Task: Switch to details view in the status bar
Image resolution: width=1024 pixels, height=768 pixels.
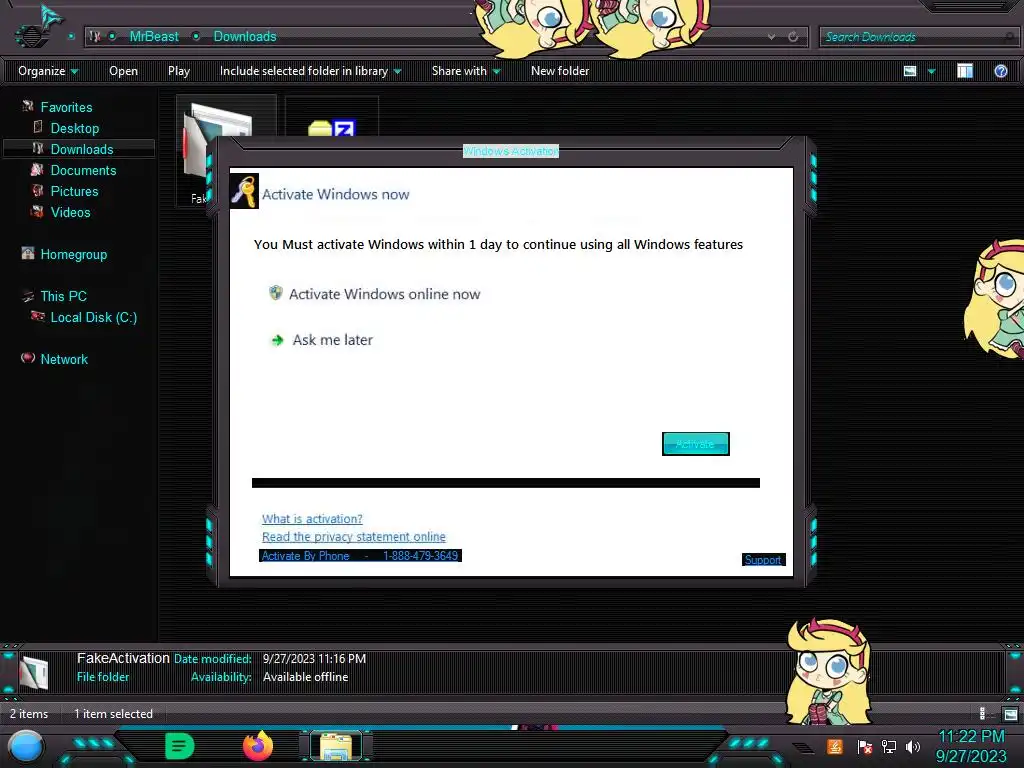Action: 984,714
